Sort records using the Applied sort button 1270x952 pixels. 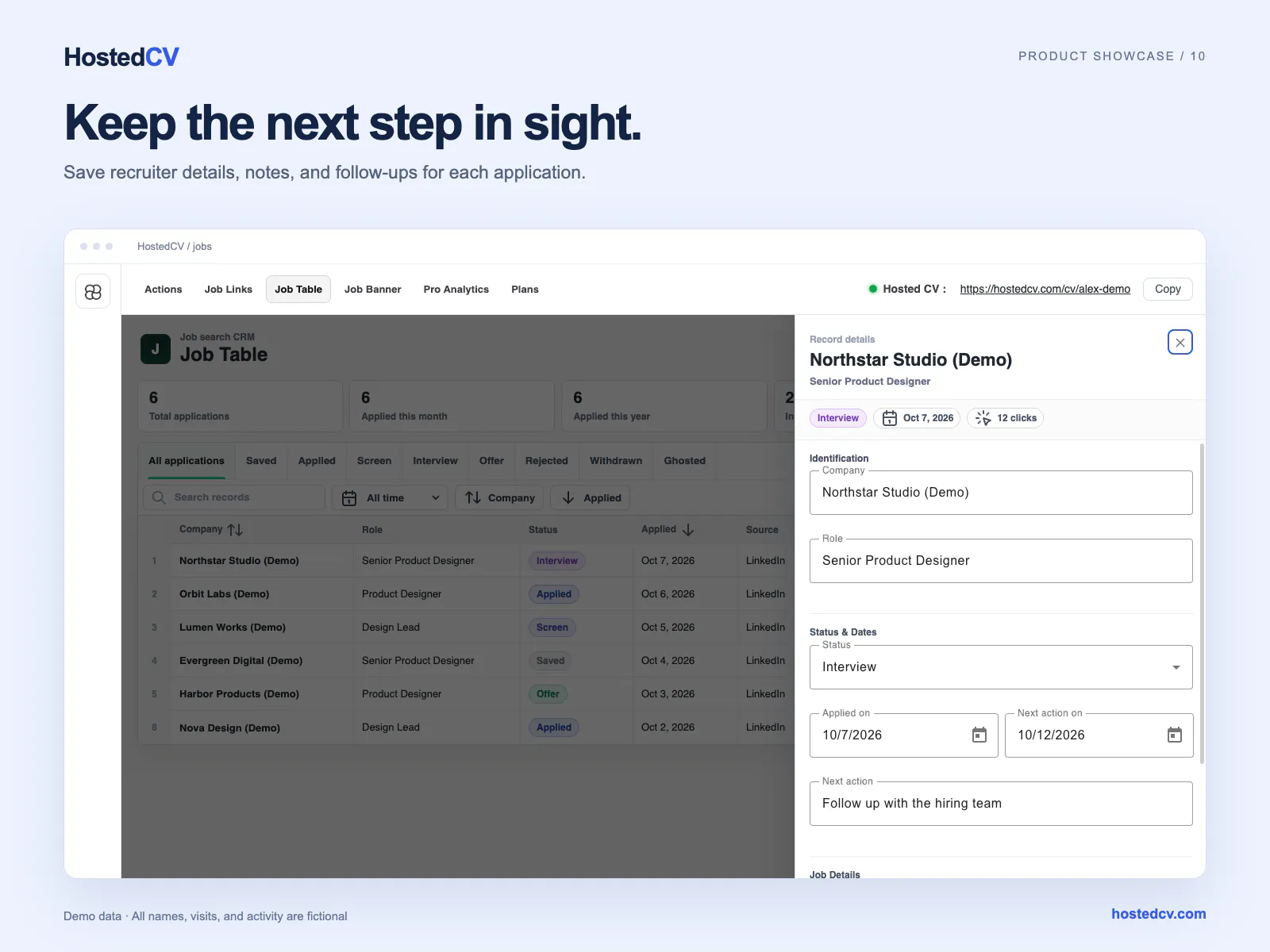(x=591, y=498)
